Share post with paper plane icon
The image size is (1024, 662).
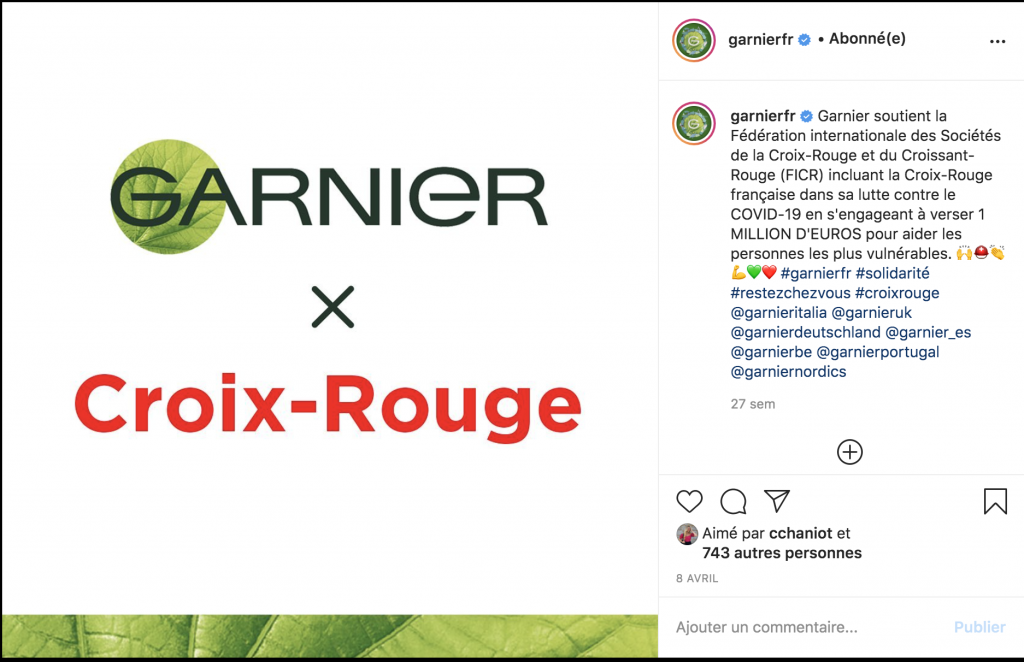777,500
